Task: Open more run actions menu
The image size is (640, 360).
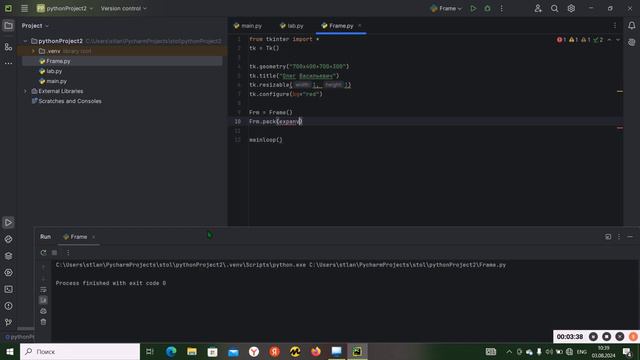Action: [502, 8]
